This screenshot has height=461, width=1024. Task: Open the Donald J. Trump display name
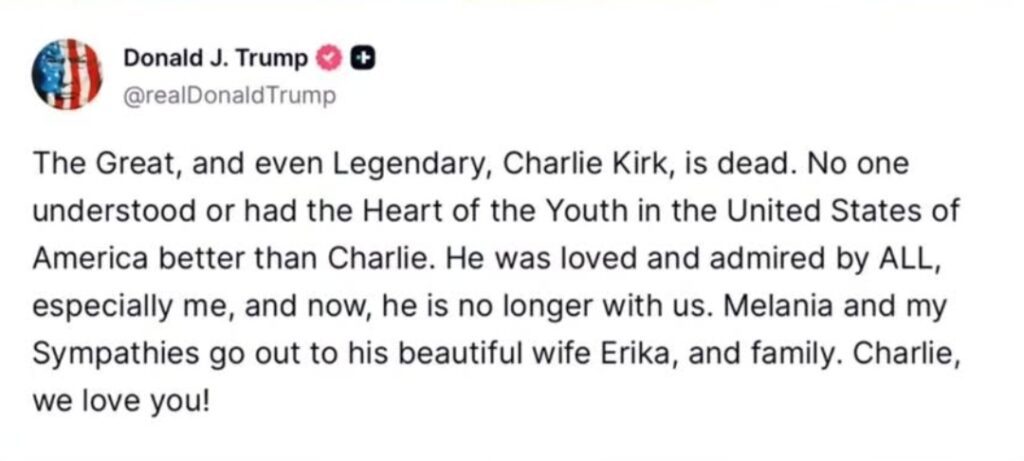(x=215, y=58)
